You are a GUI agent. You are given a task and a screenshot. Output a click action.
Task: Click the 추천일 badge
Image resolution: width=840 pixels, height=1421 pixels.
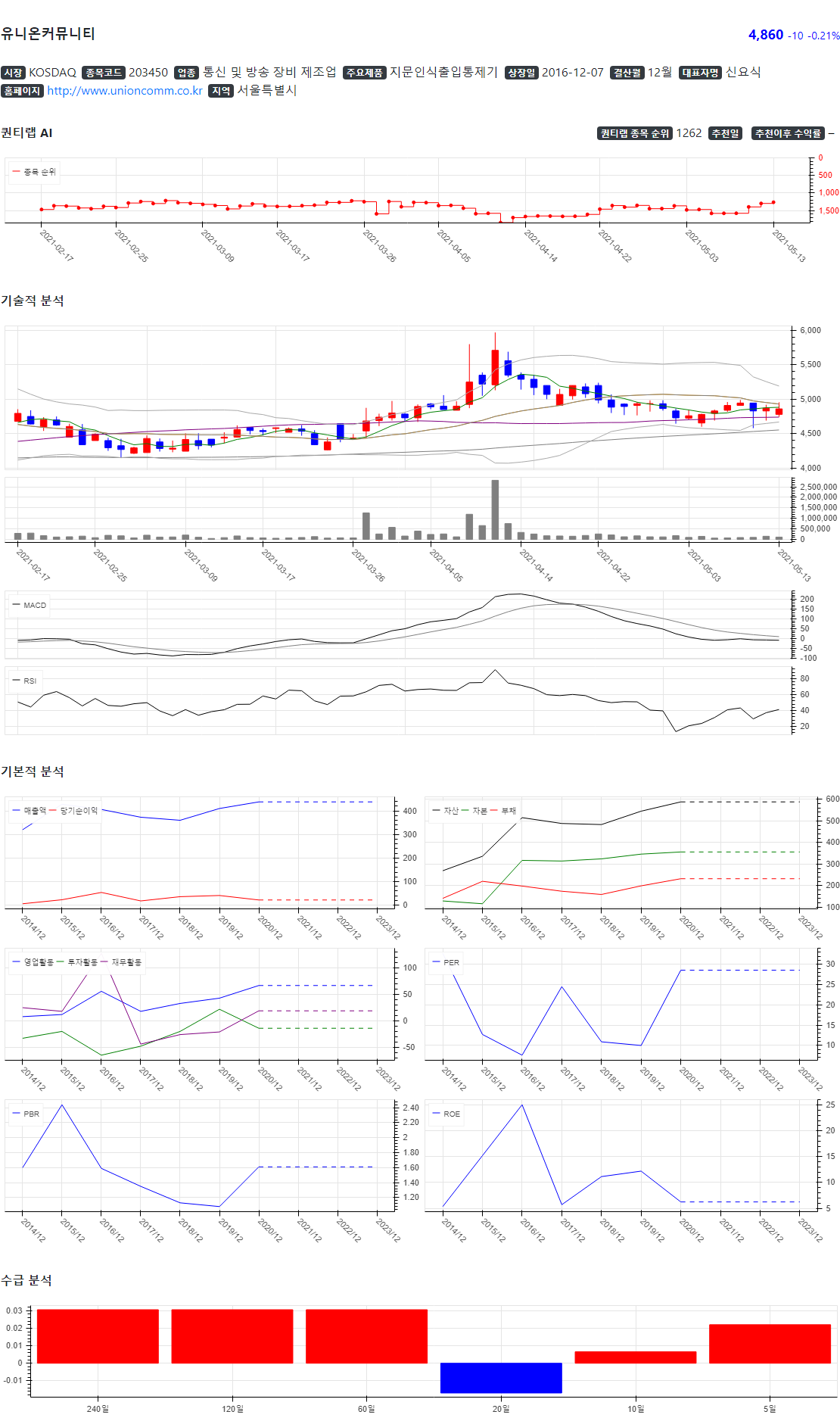pyautogui.click(x=725, y=133)
